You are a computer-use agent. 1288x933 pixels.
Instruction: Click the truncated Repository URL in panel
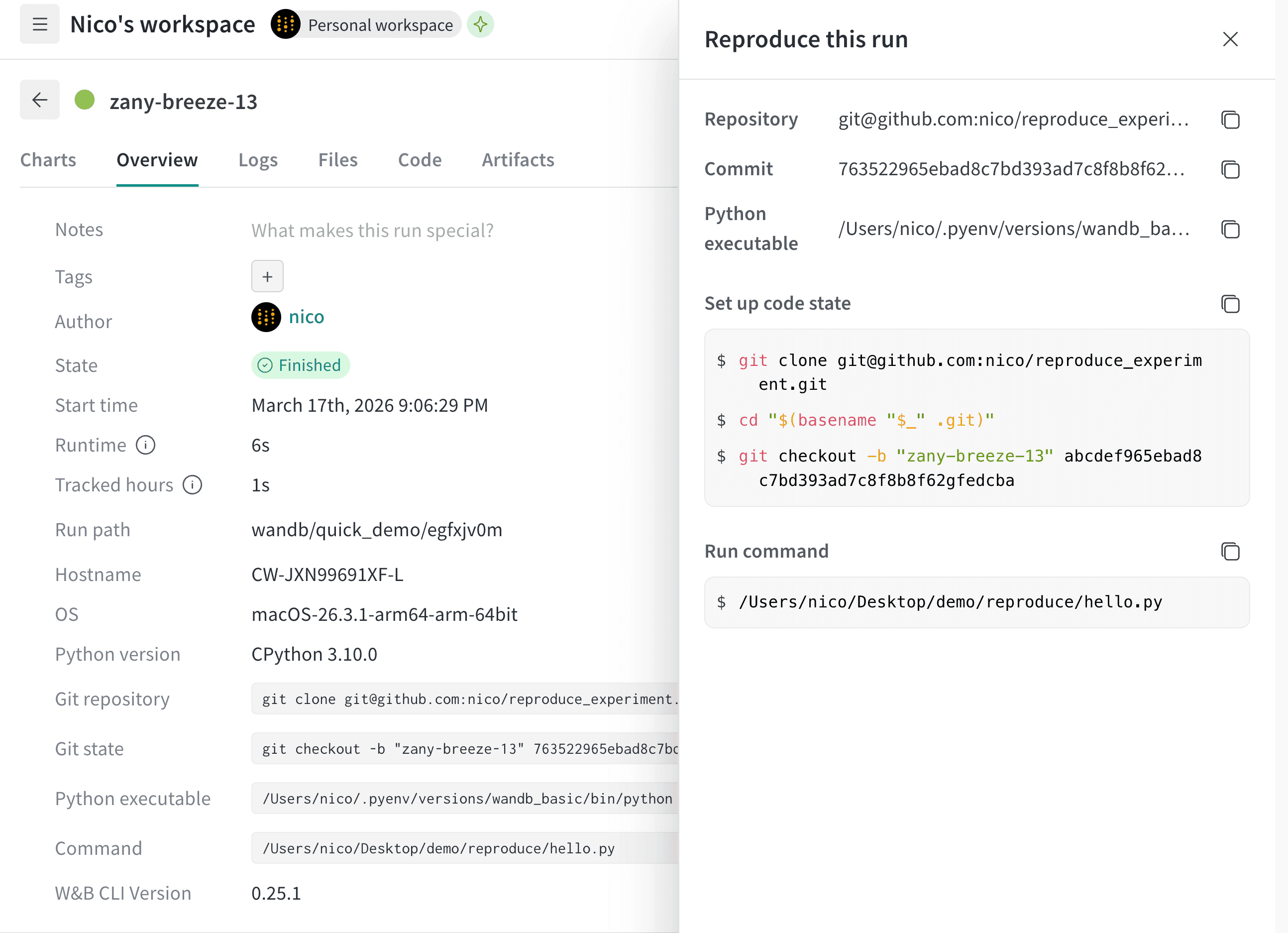coord(1014,119)
